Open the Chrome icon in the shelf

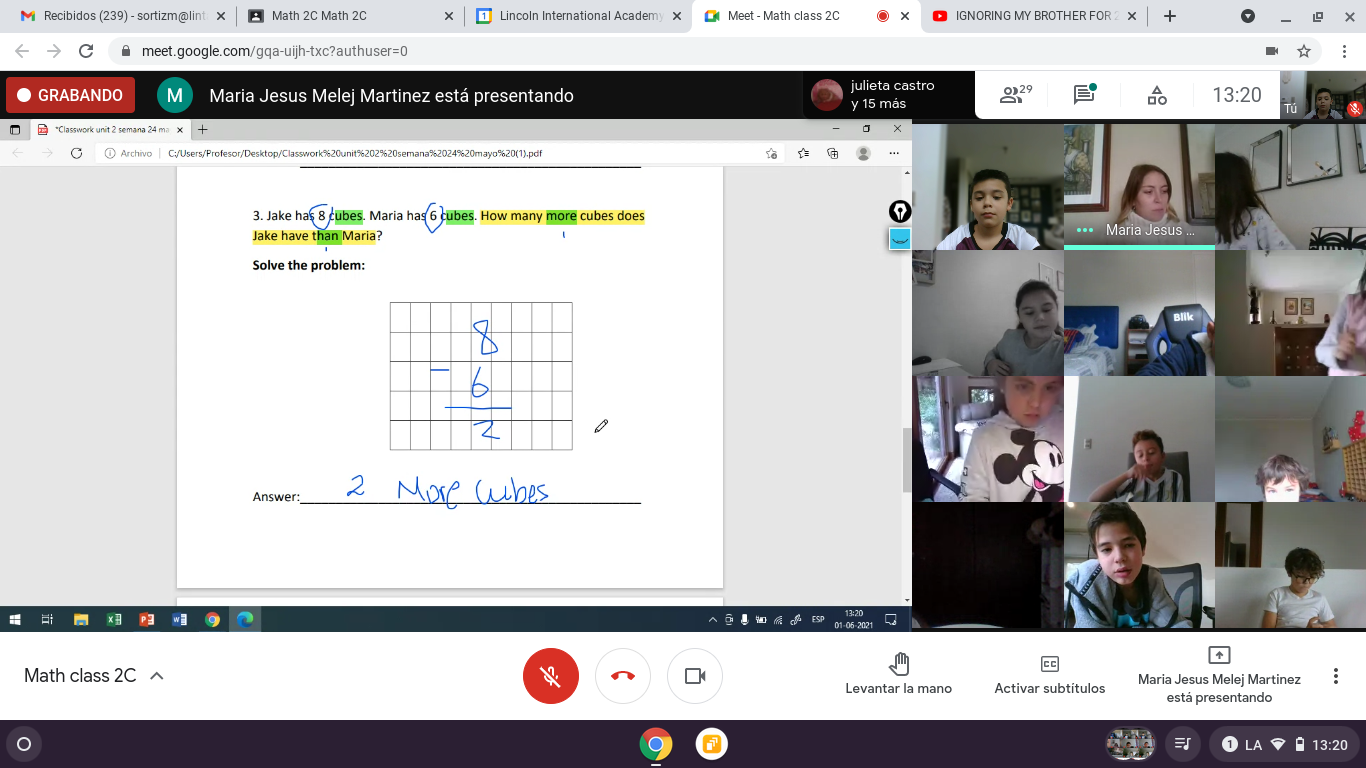click(655, 744)
